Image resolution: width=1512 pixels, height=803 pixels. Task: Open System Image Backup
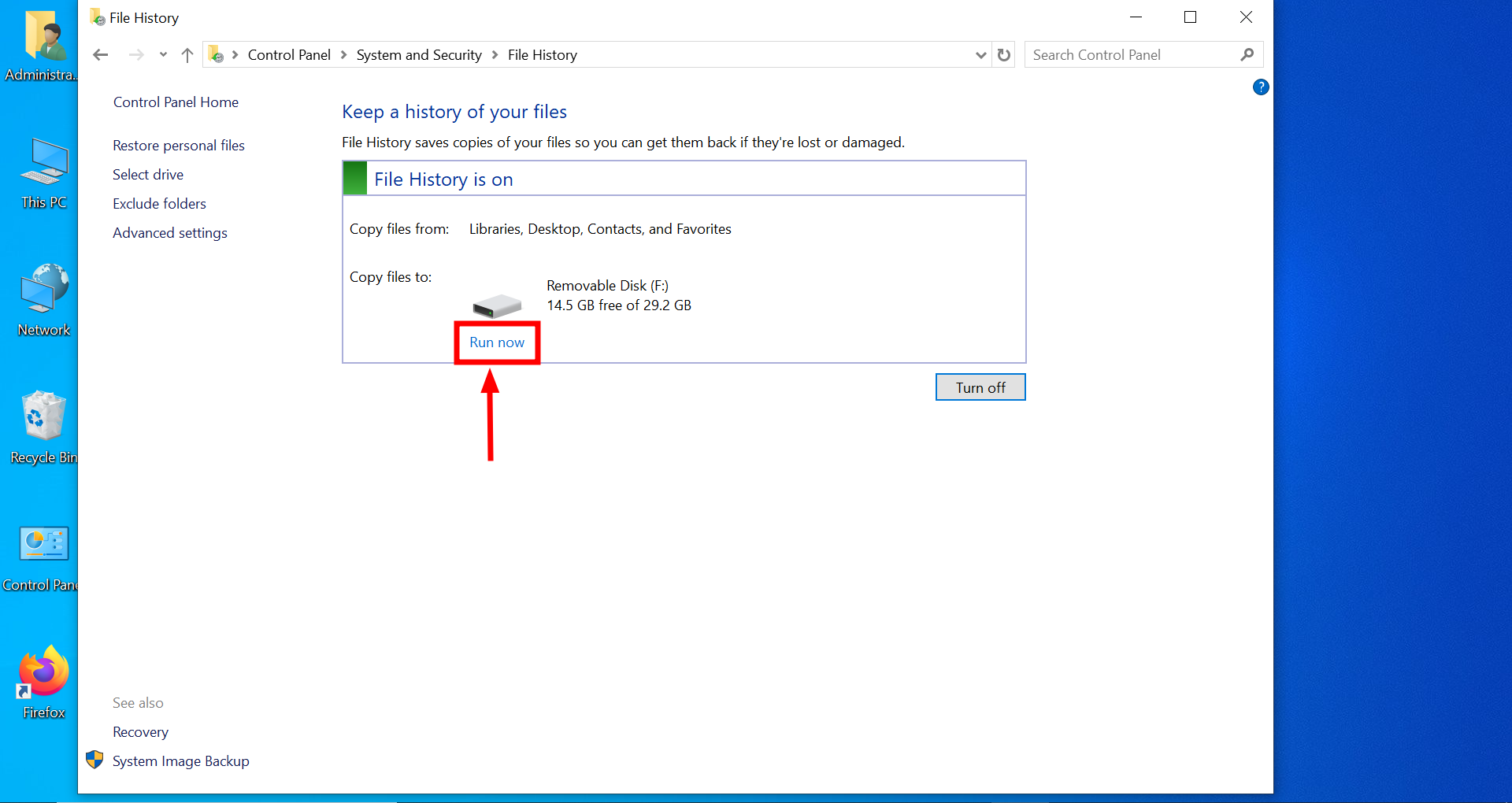click(x=181, y=761)
